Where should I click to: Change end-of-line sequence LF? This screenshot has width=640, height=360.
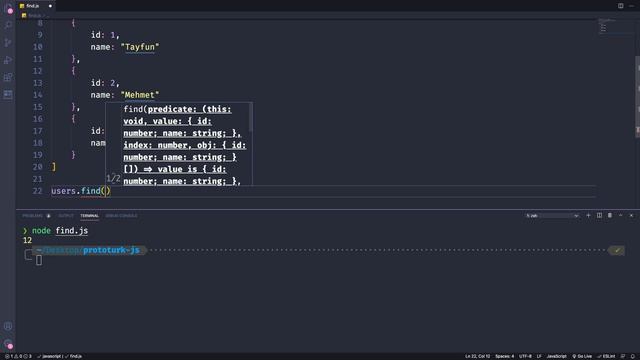point(539,356)
